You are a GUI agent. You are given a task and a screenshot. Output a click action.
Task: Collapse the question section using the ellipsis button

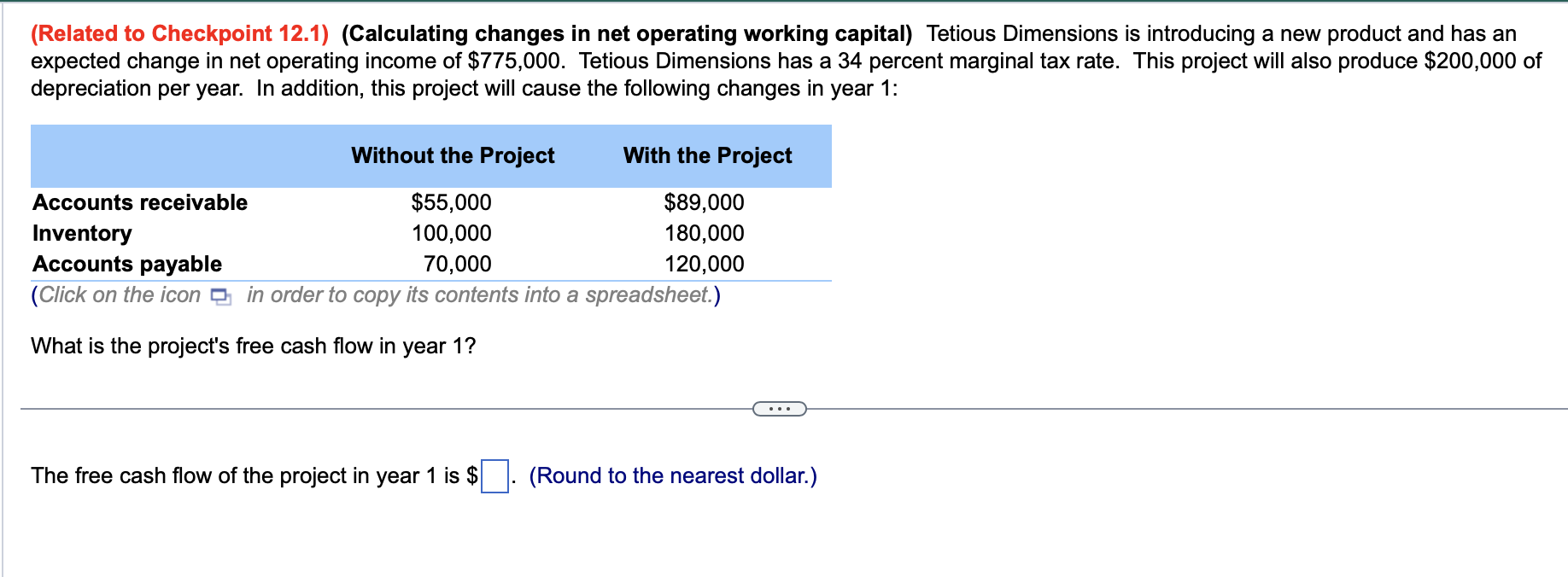(x=780, y=408)
